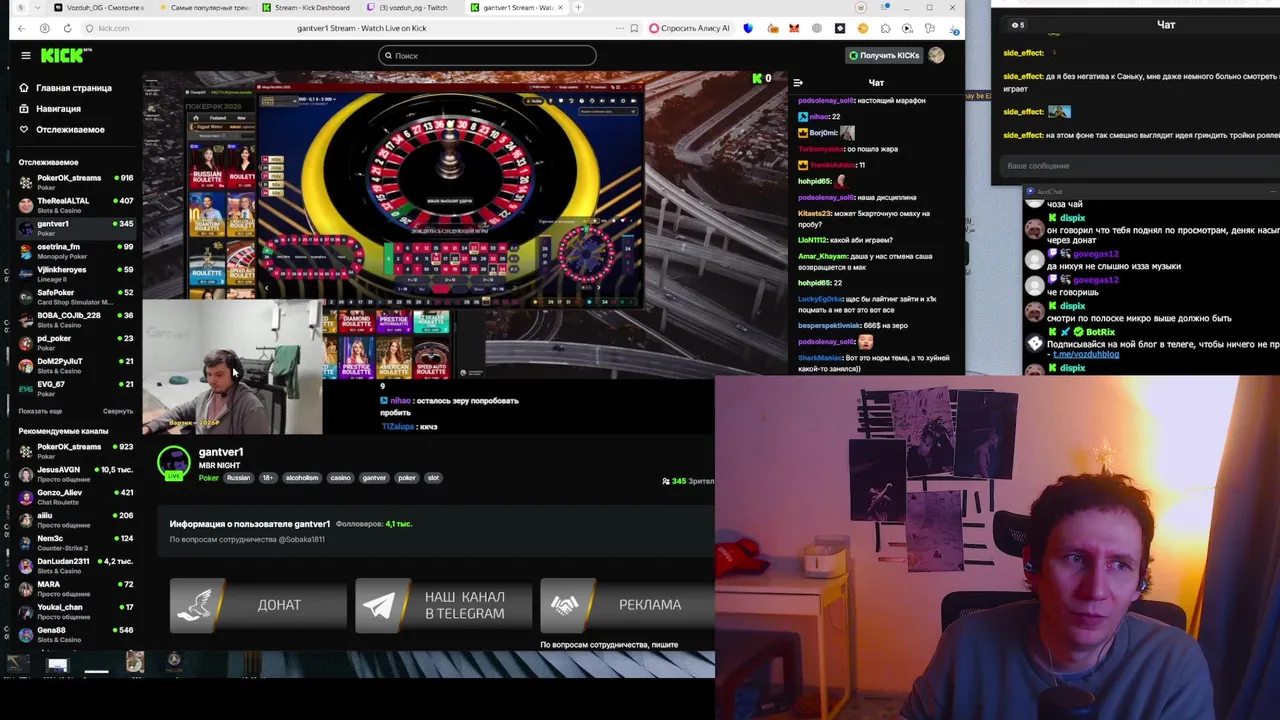Viewport: 1280px width, 720px height.
Task: Open a new browser tab with plus
Action: pyautogui.click(x=578, y=7)
